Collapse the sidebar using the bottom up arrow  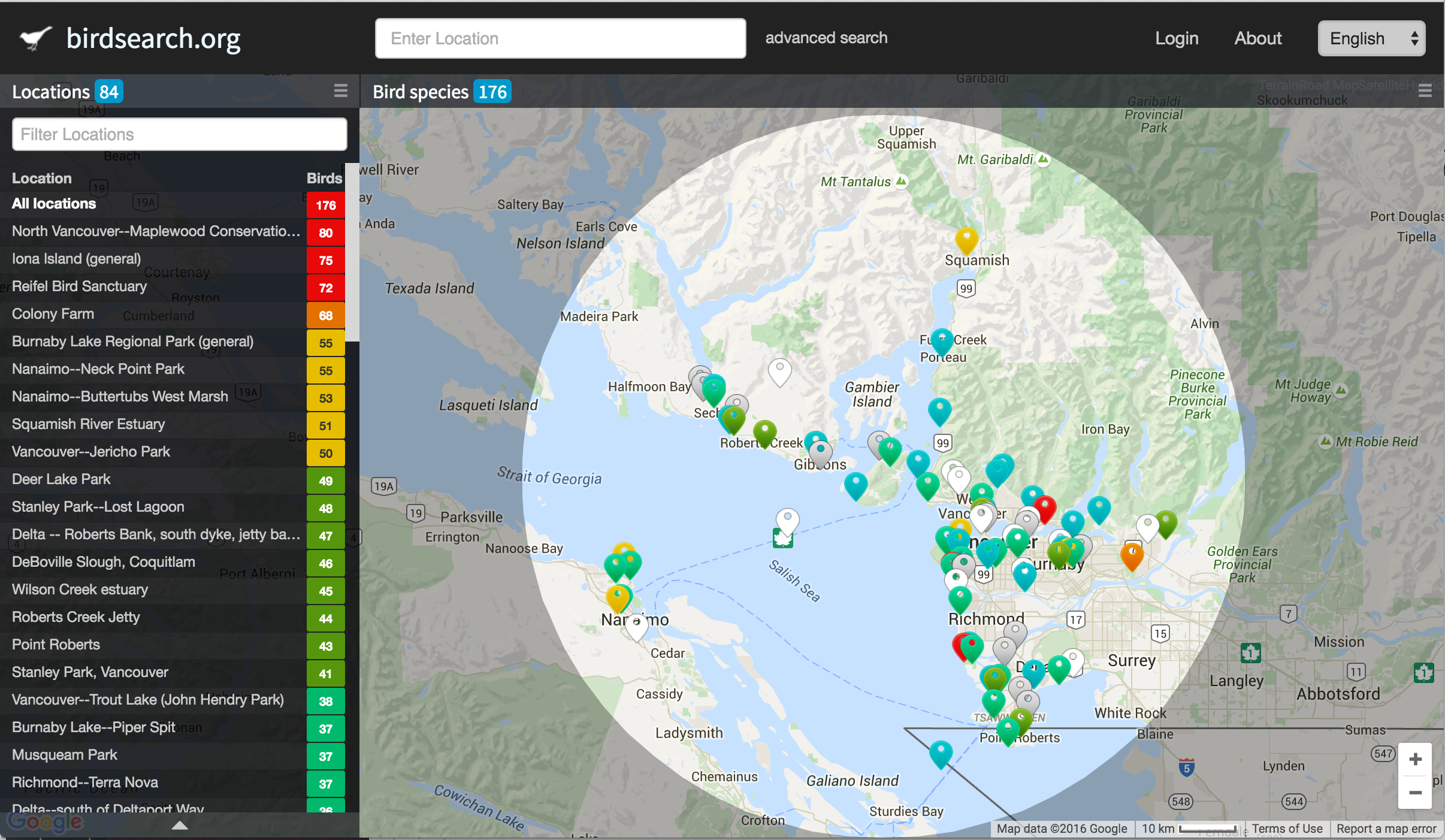tap(180, 826)
